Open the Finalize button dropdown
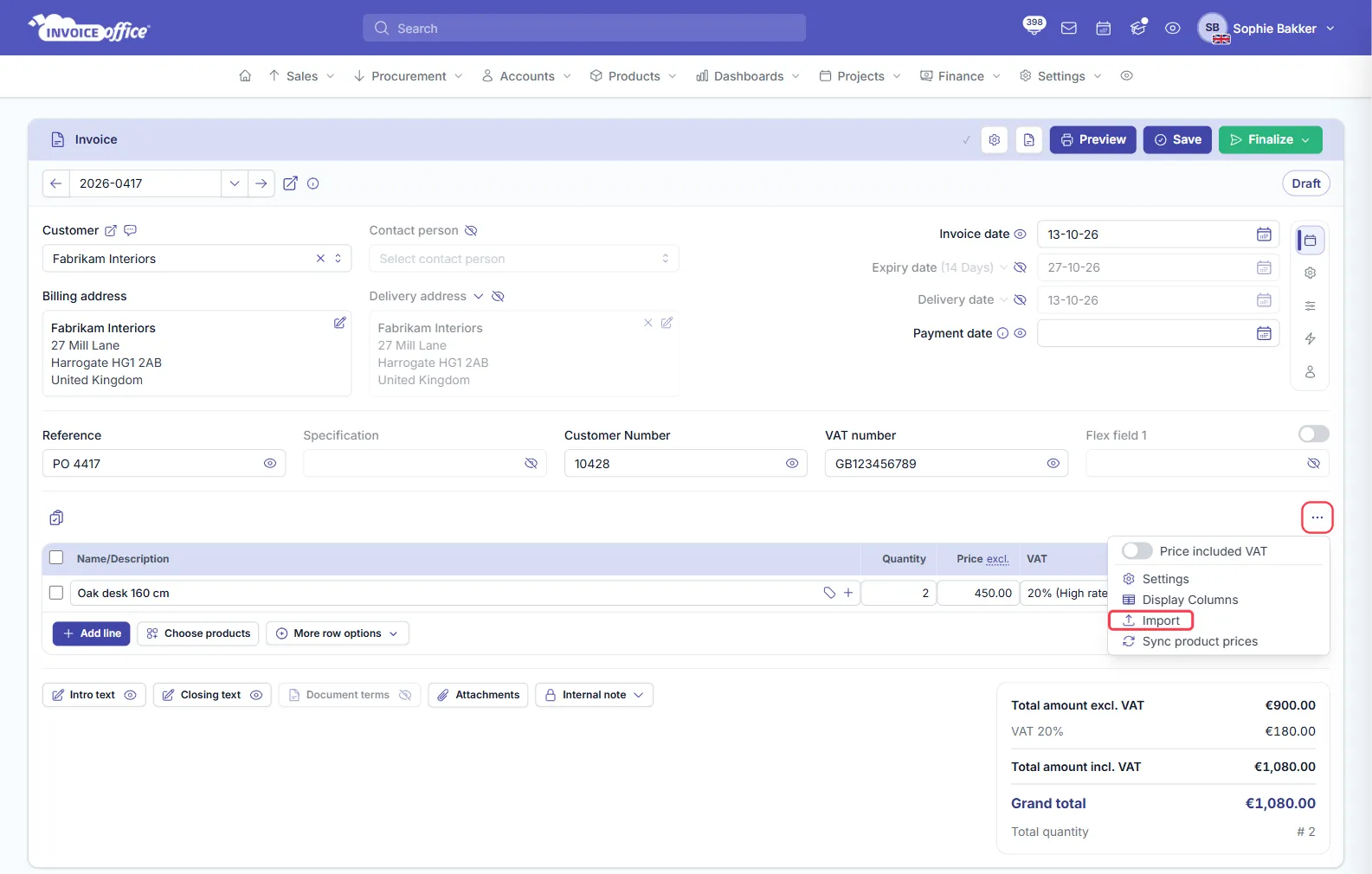The image size is (1372, 874). [x=1305, y=140]
